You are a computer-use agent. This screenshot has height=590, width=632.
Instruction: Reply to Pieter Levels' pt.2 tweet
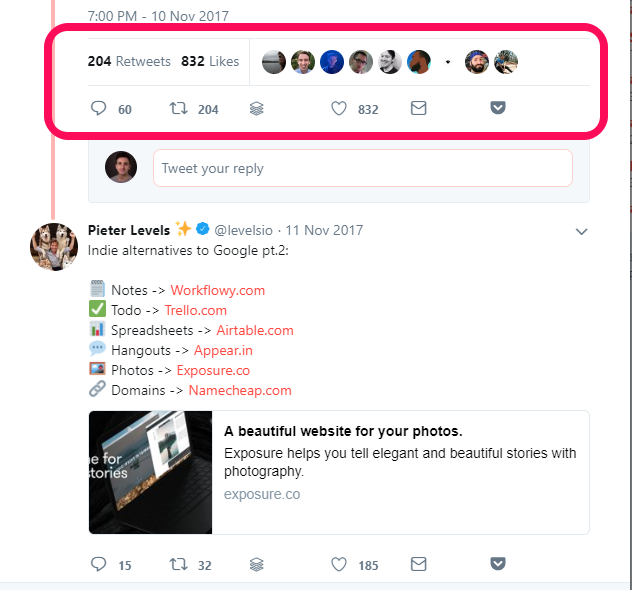coord(98,564)
